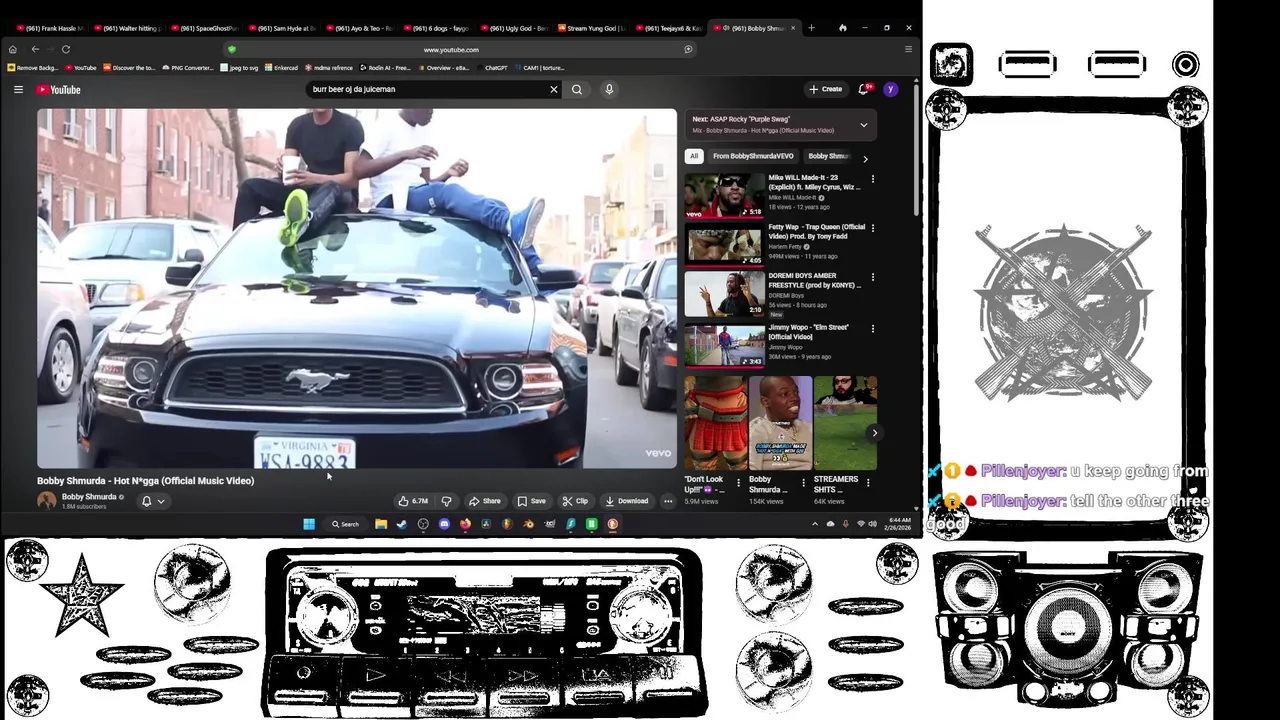Click the Bobby Shmurda channel avatar

point(46,501)
